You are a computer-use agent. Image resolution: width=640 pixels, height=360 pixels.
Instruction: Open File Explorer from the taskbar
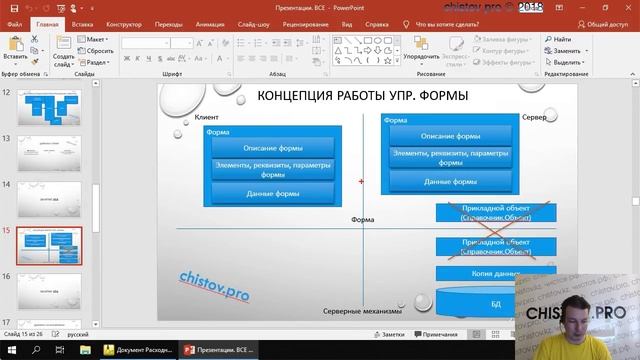tap(85, 350)
